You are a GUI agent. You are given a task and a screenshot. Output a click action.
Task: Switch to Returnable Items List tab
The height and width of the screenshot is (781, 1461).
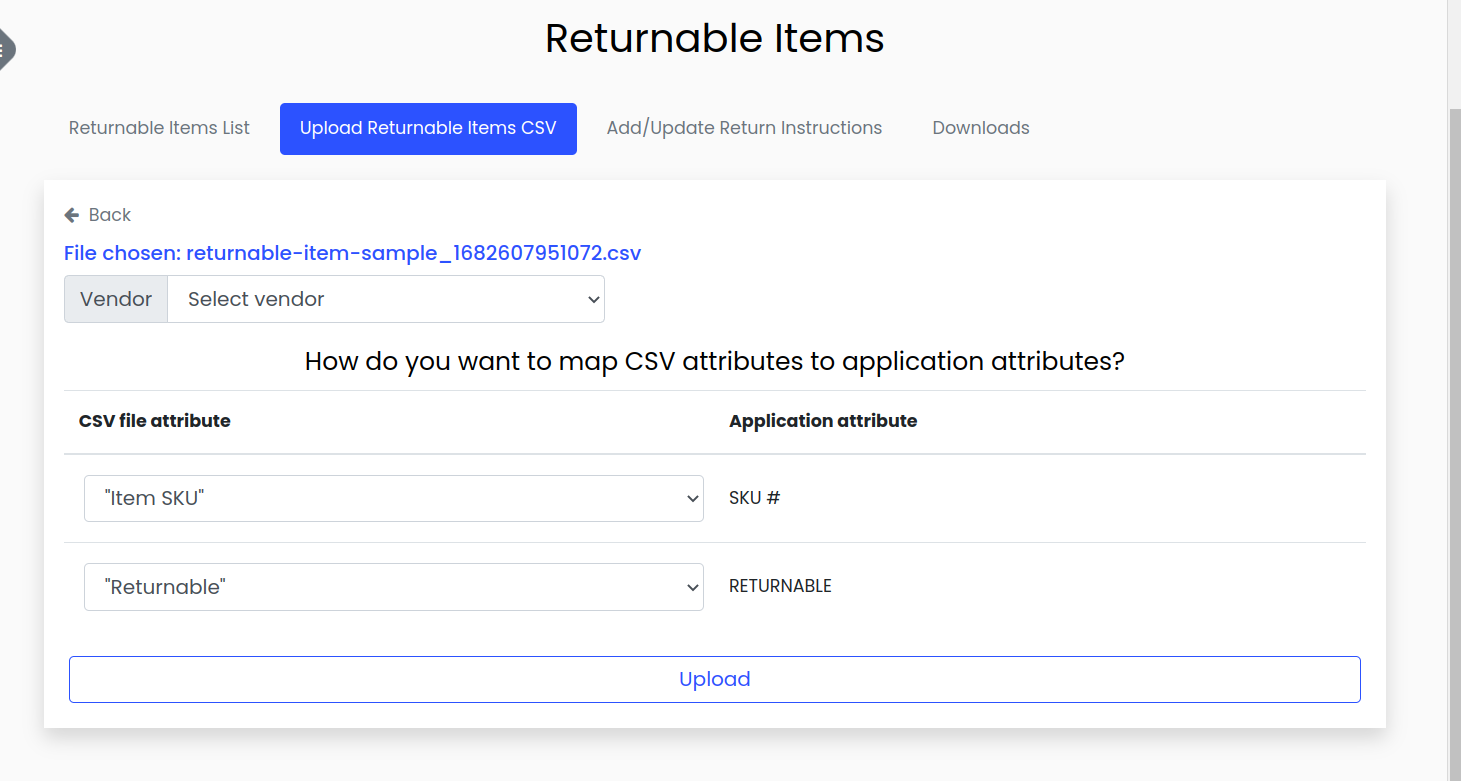coord(159,128)
